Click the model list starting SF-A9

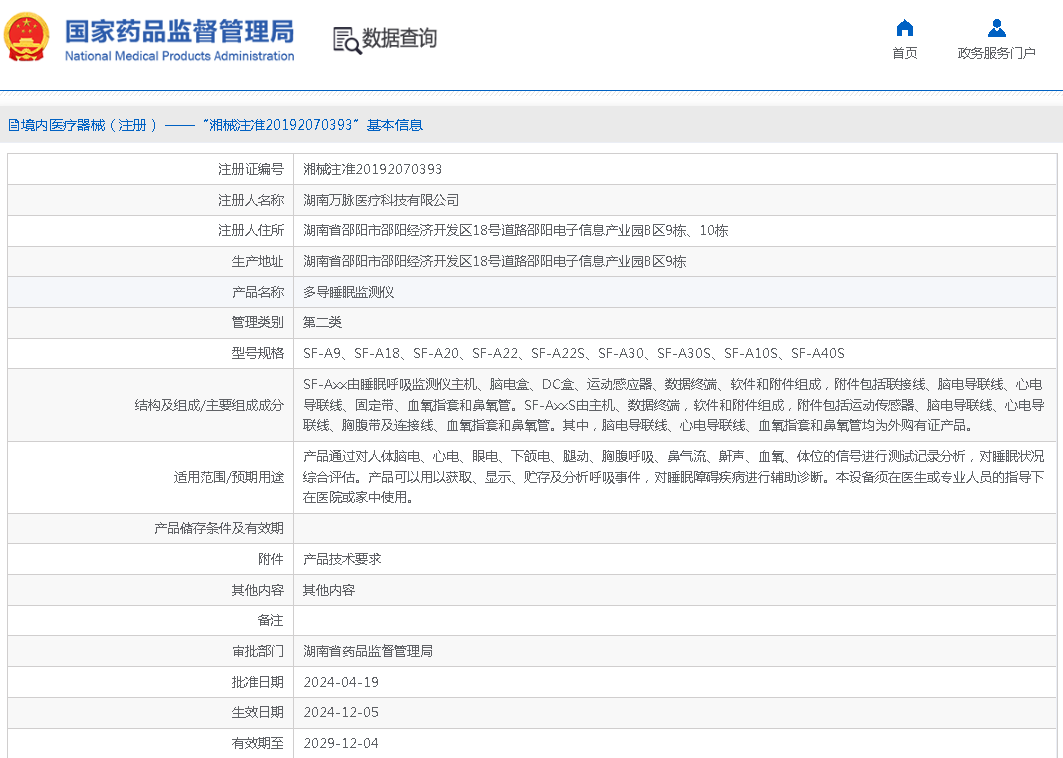(x=574, y=353)
